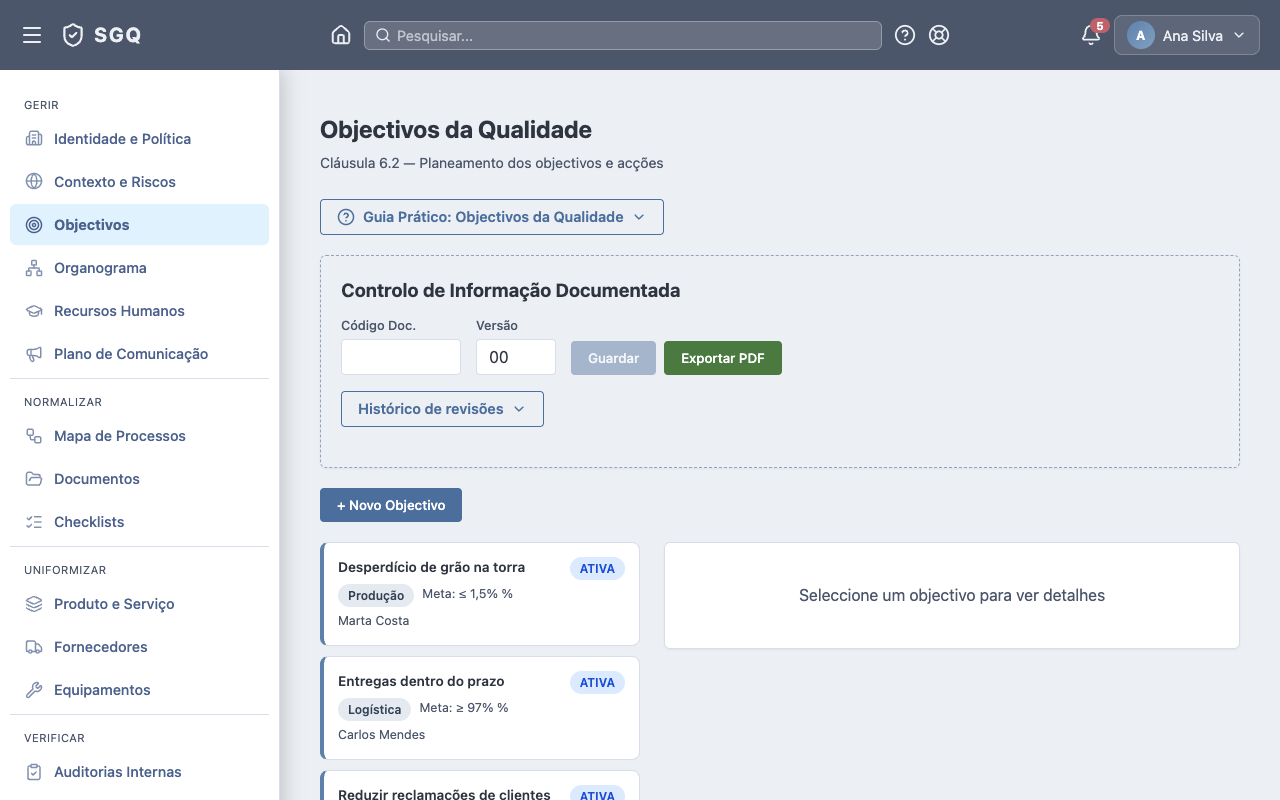The width and height of the screenshot is (1280, 800).
Task: Click Recursos Humanos graduation cap icon
Action: (x=34, y=311)
